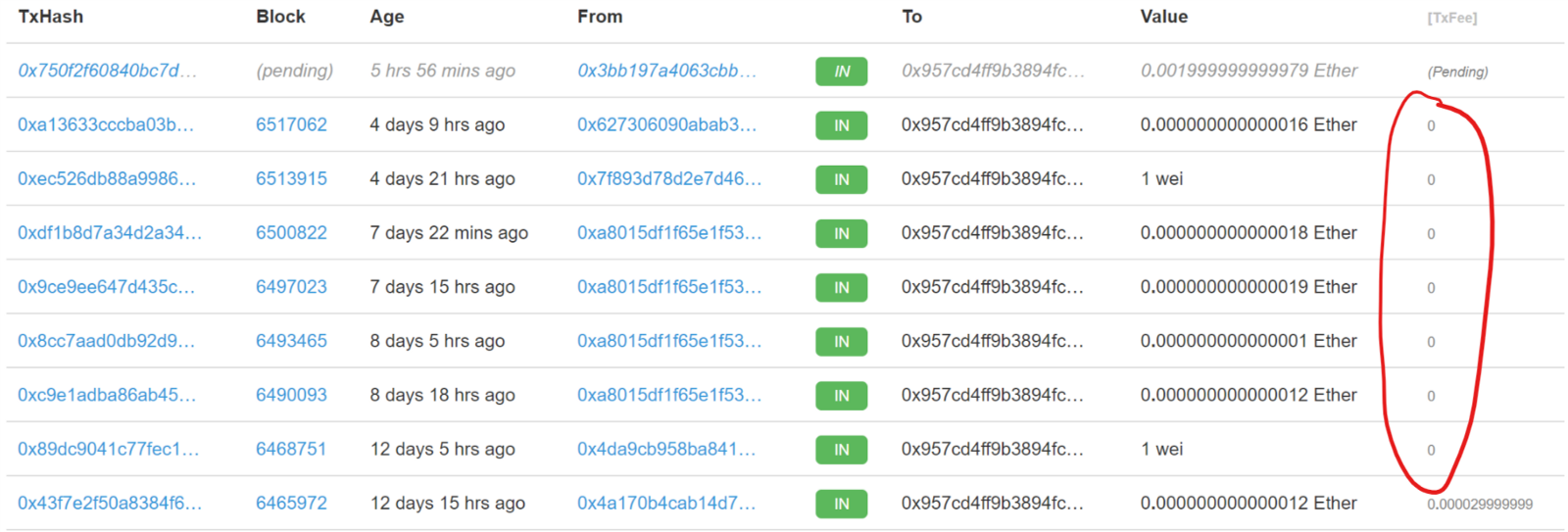The height and width of the screenshot is (532, 1568).
Task: Open pending transaction 0x750f2f60840bc7d
Action: [x=107, y=71]
